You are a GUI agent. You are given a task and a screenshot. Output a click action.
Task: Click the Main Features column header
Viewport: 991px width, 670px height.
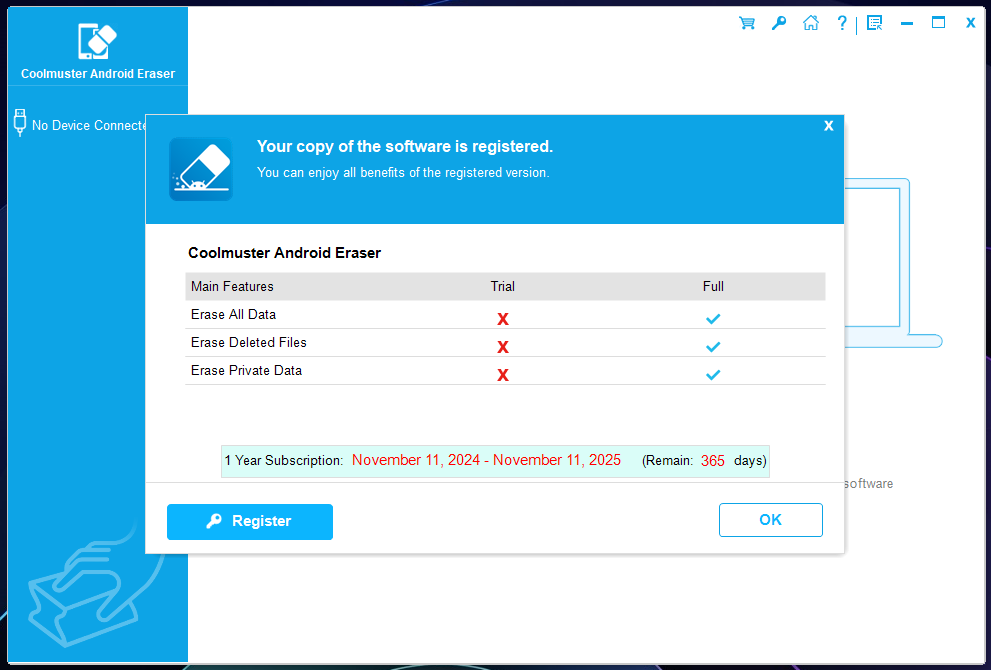pyautogui.click(x=232, y=287)
